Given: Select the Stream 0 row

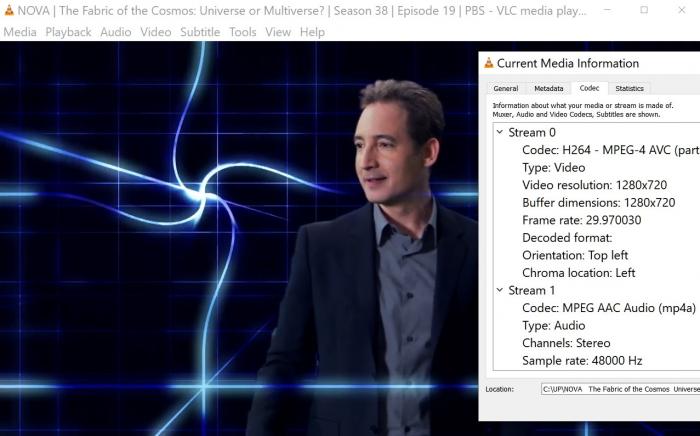Looking at the screenshot, I should [532, 133].
